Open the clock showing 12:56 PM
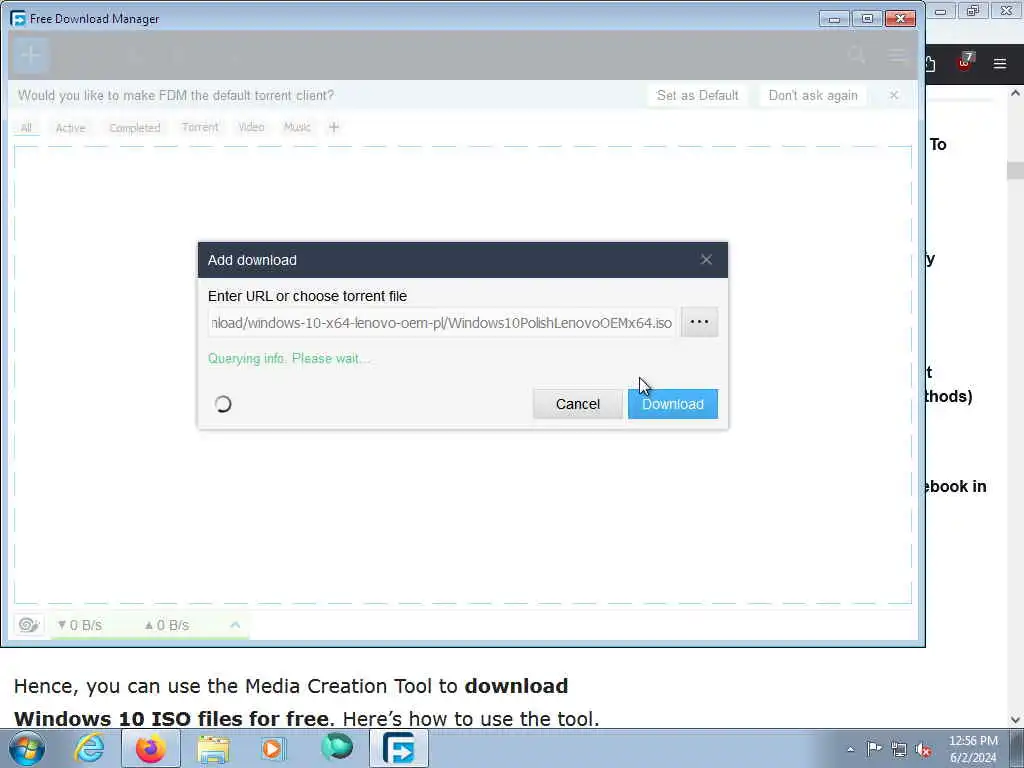This screenshot has width=1024, height=768. pos(973,749)
